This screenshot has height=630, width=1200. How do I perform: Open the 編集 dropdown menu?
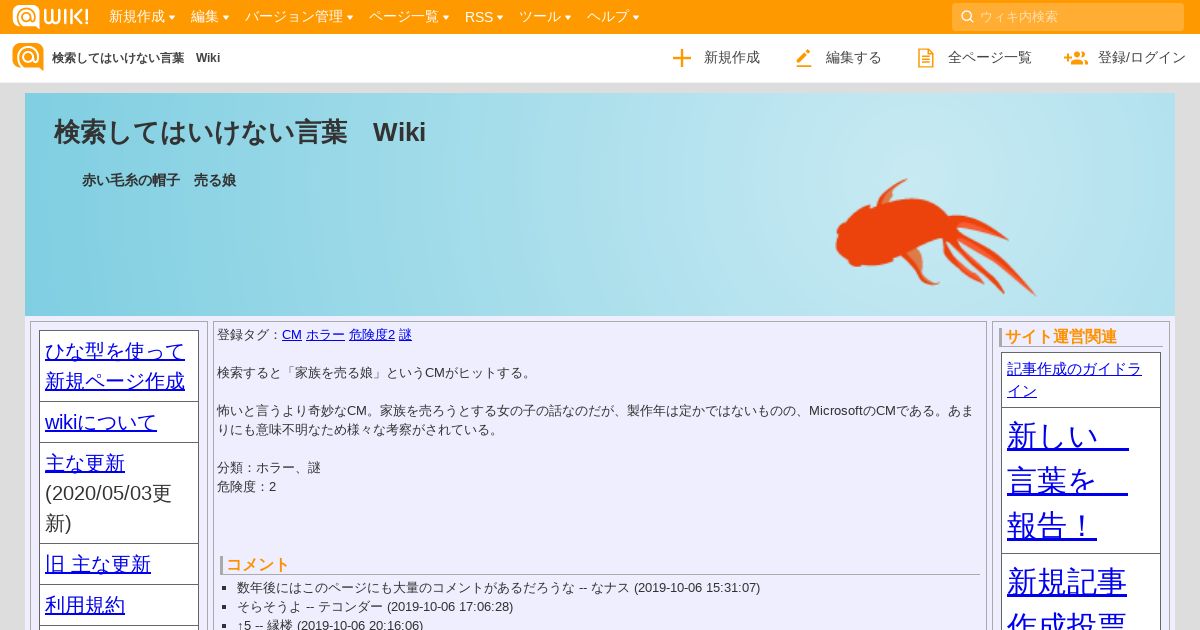click(210, 16)
